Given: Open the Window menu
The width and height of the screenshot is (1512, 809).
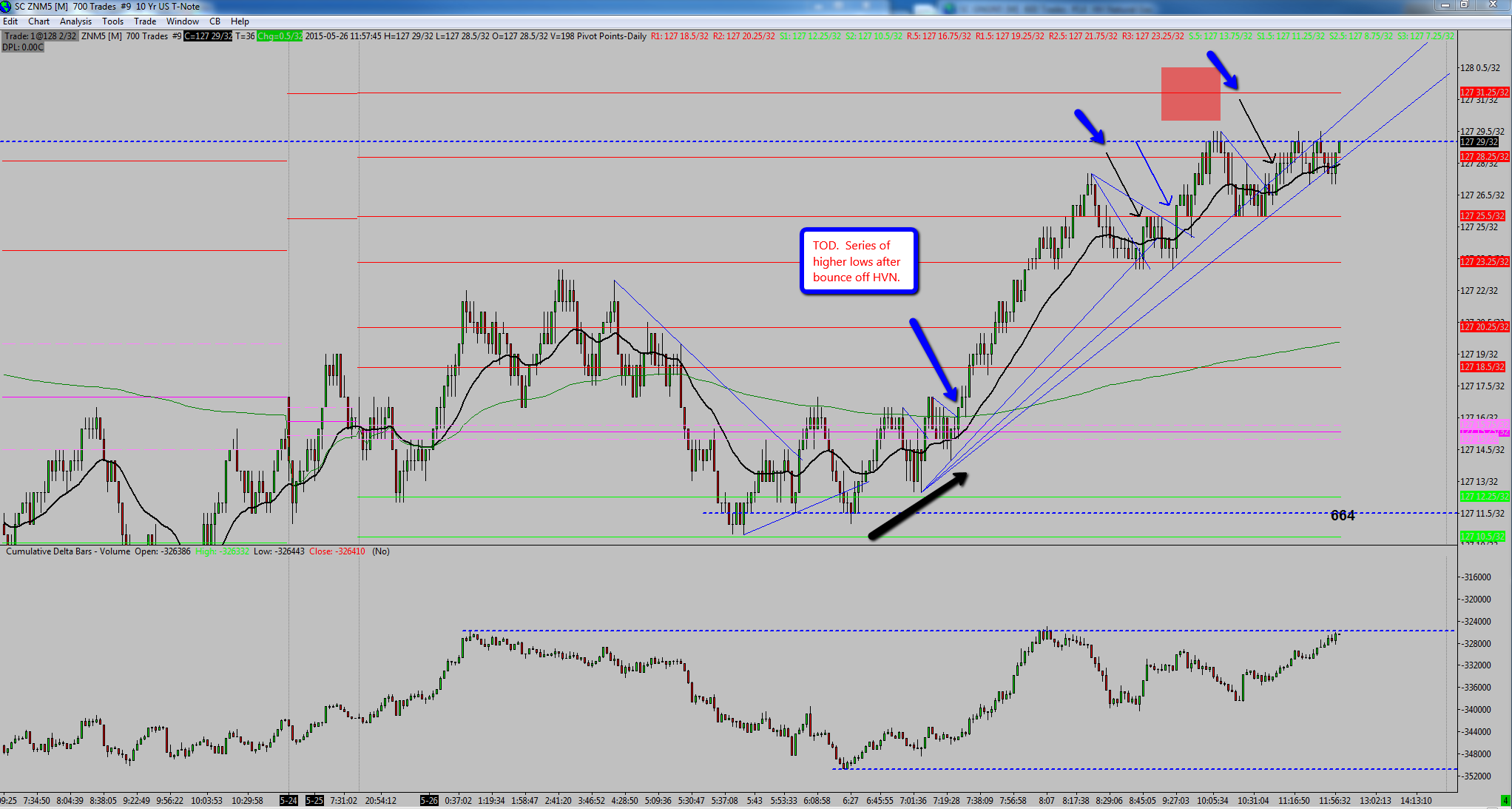Looking at the screenshot, I should pyautogui.click(x=183, y=21).
